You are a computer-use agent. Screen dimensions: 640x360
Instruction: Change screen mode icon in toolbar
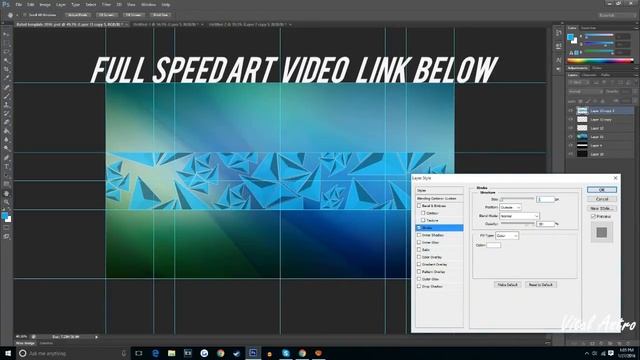(x=6, y=237)
